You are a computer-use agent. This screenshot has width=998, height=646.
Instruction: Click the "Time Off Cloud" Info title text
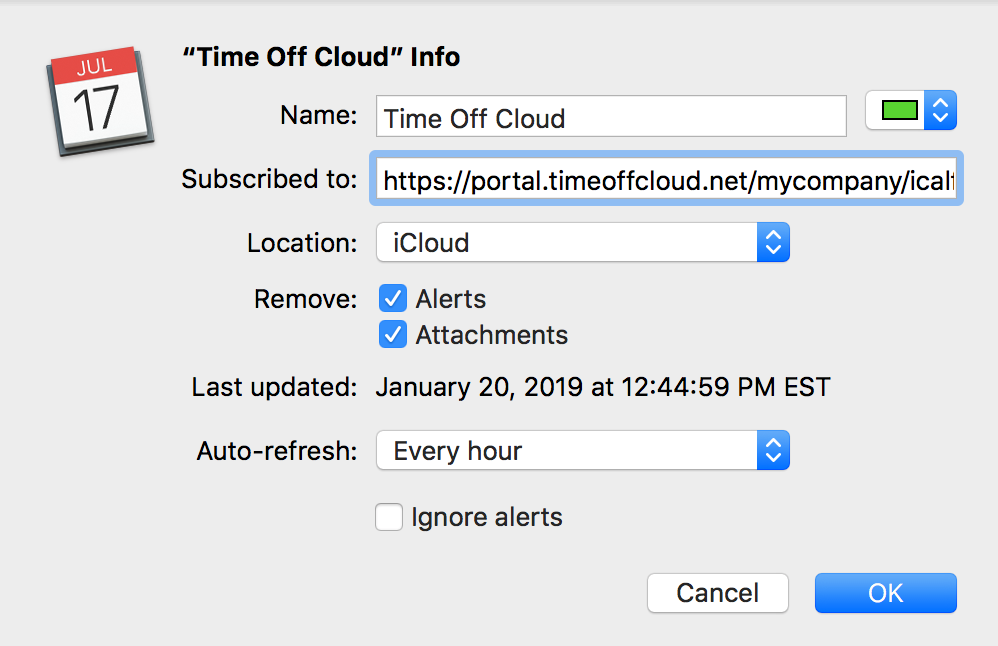(321, 57)
